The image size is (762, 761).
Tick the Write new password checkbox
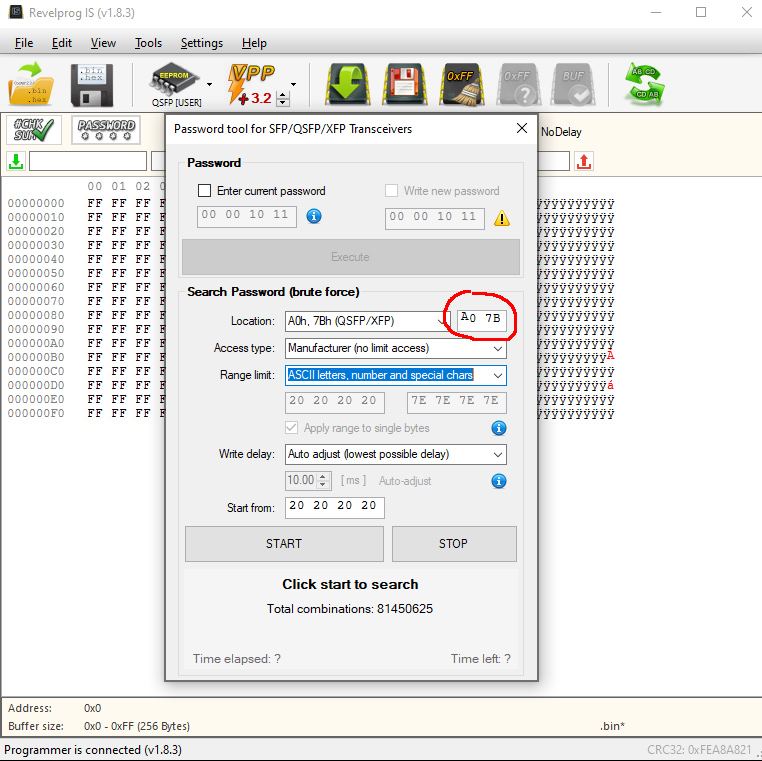391,190
